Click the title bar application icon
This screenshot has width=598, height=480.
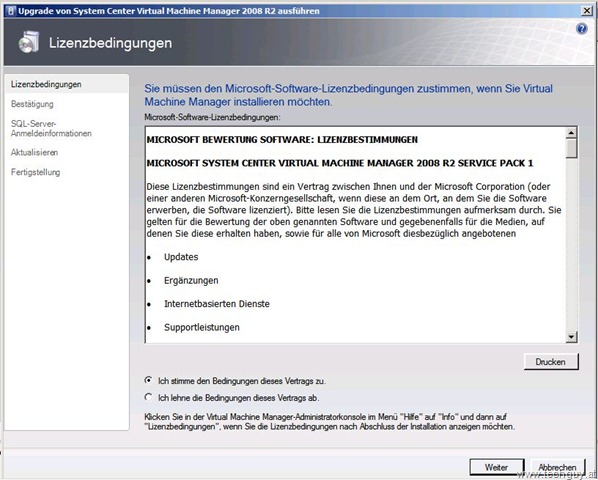click(11, 11)
